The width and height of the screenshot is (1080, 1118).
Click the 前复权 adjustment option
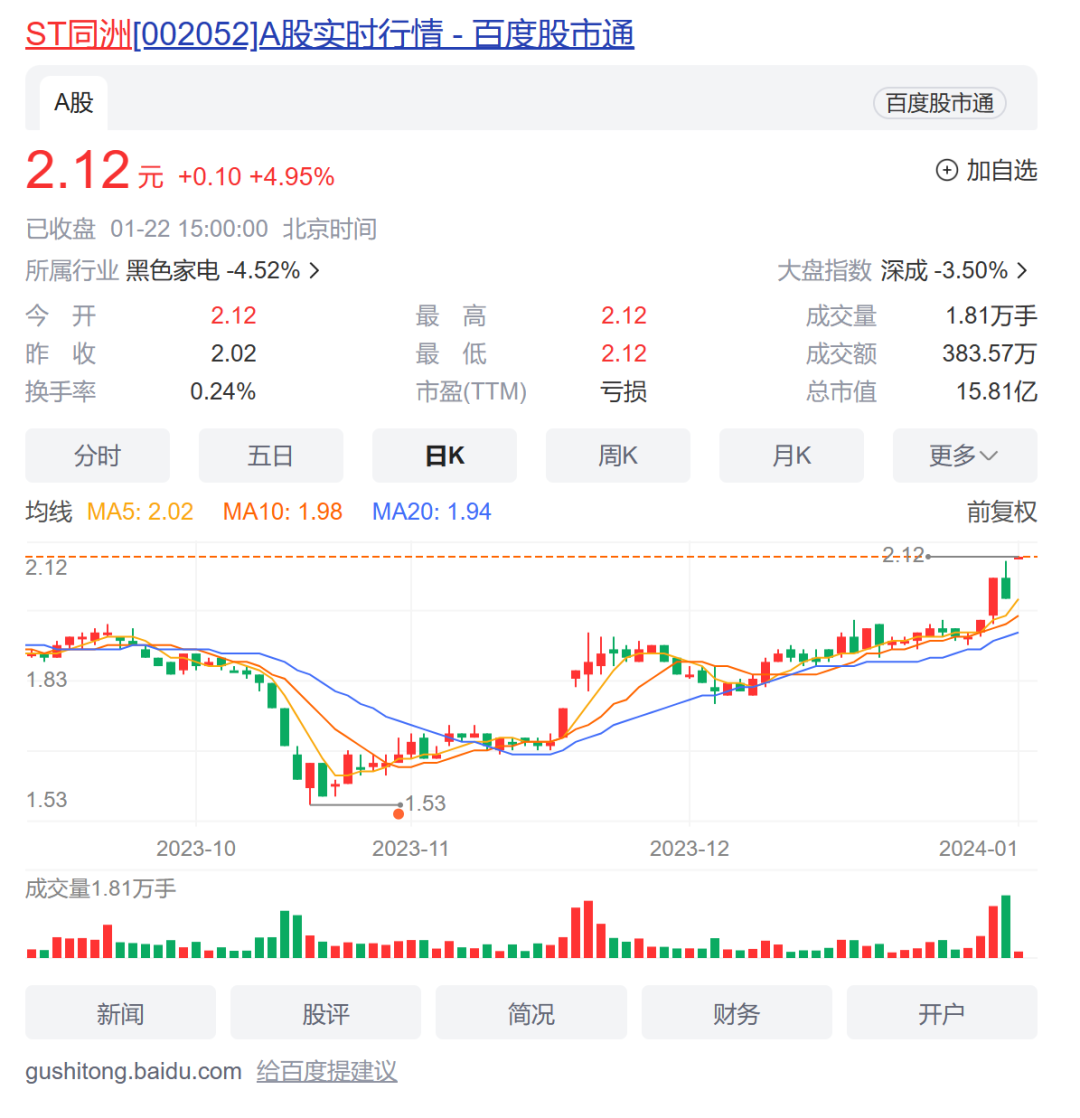[x=1002, y=512]
